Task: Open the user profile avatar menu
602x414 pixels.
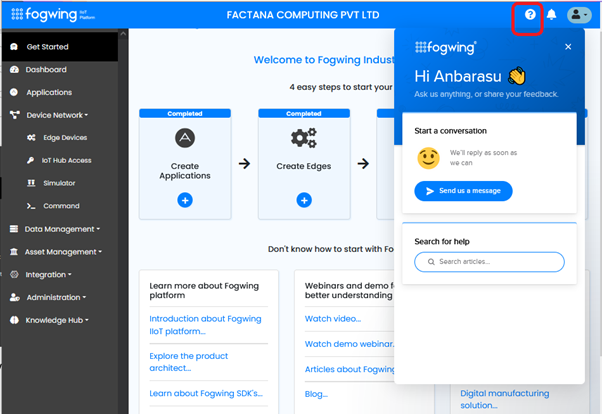Action: point(579,15)
